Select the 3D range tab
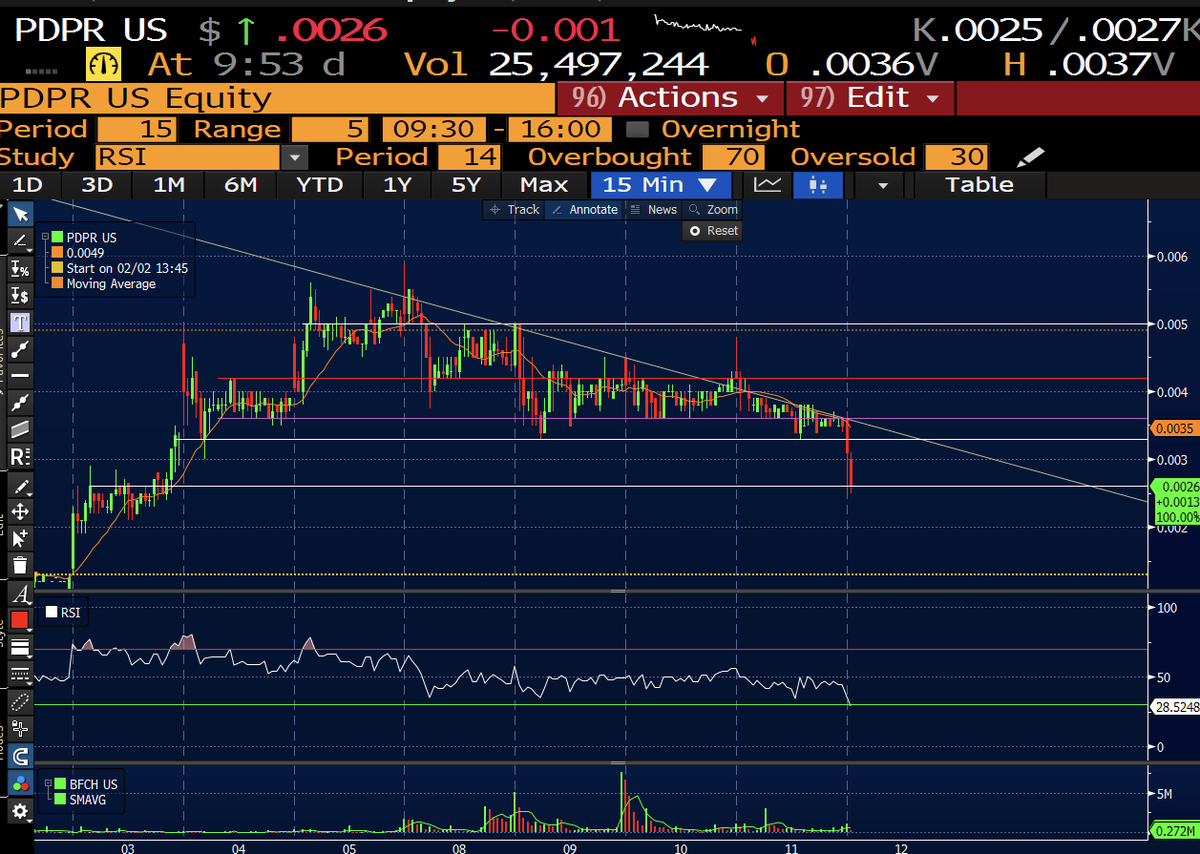This screenshot has height=854, width=1200. [97, 185]
